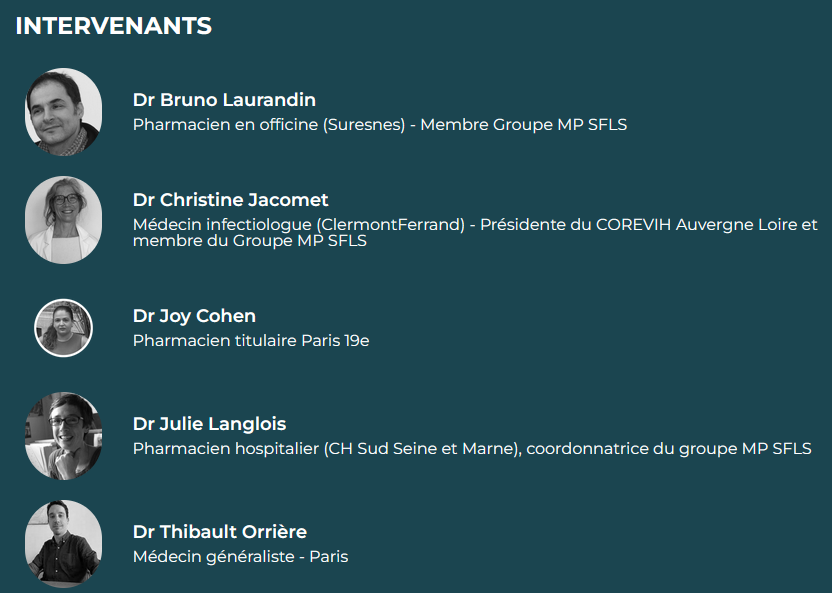
Task: Click Dr Joy Cohen's round portrait
Action: (64, 328)
